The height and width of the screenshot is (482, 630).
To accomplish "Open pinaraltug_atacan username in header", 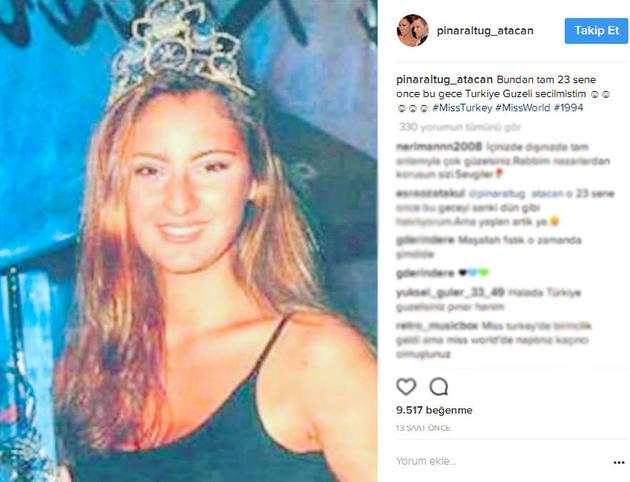I will tap(485, 31).
